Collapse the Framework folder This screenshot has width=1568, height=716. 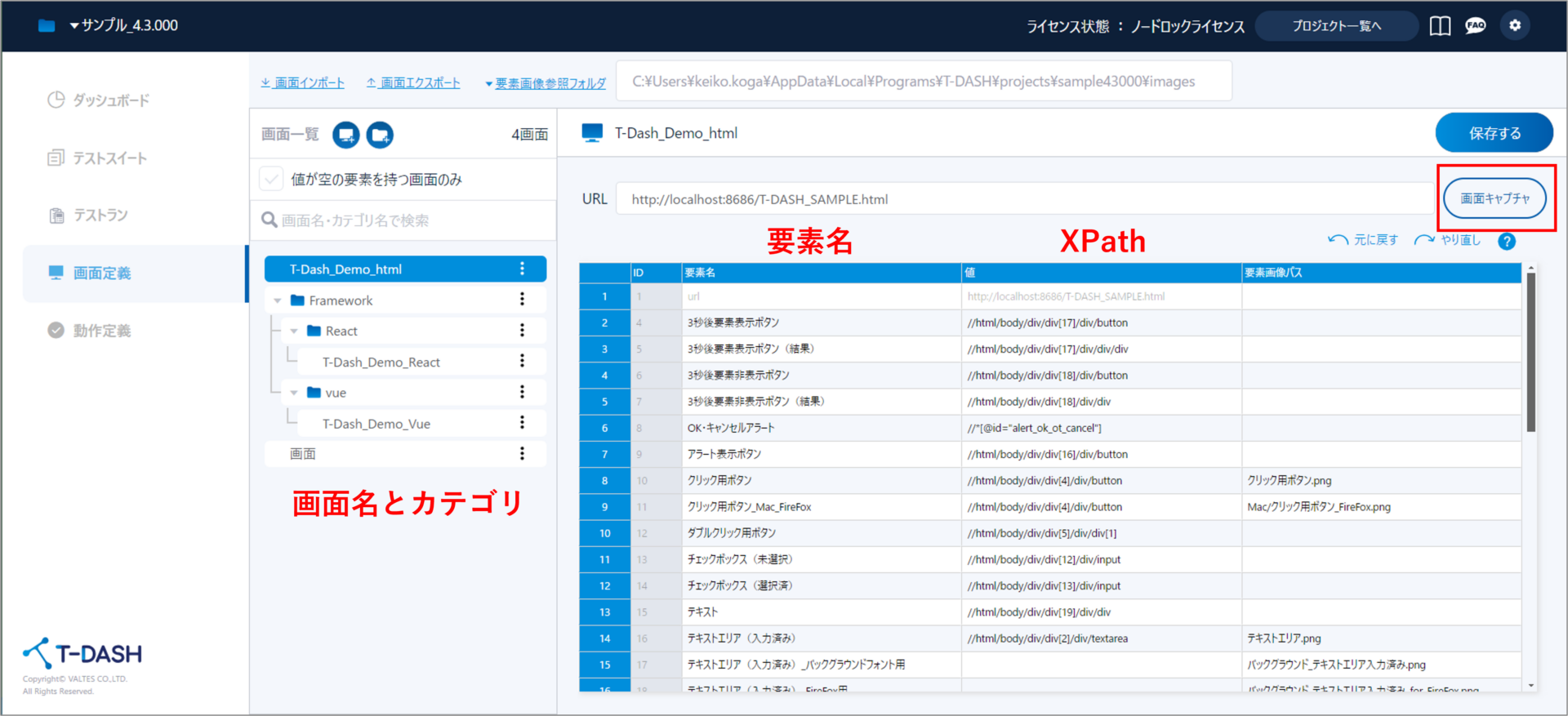pos(278,300)
